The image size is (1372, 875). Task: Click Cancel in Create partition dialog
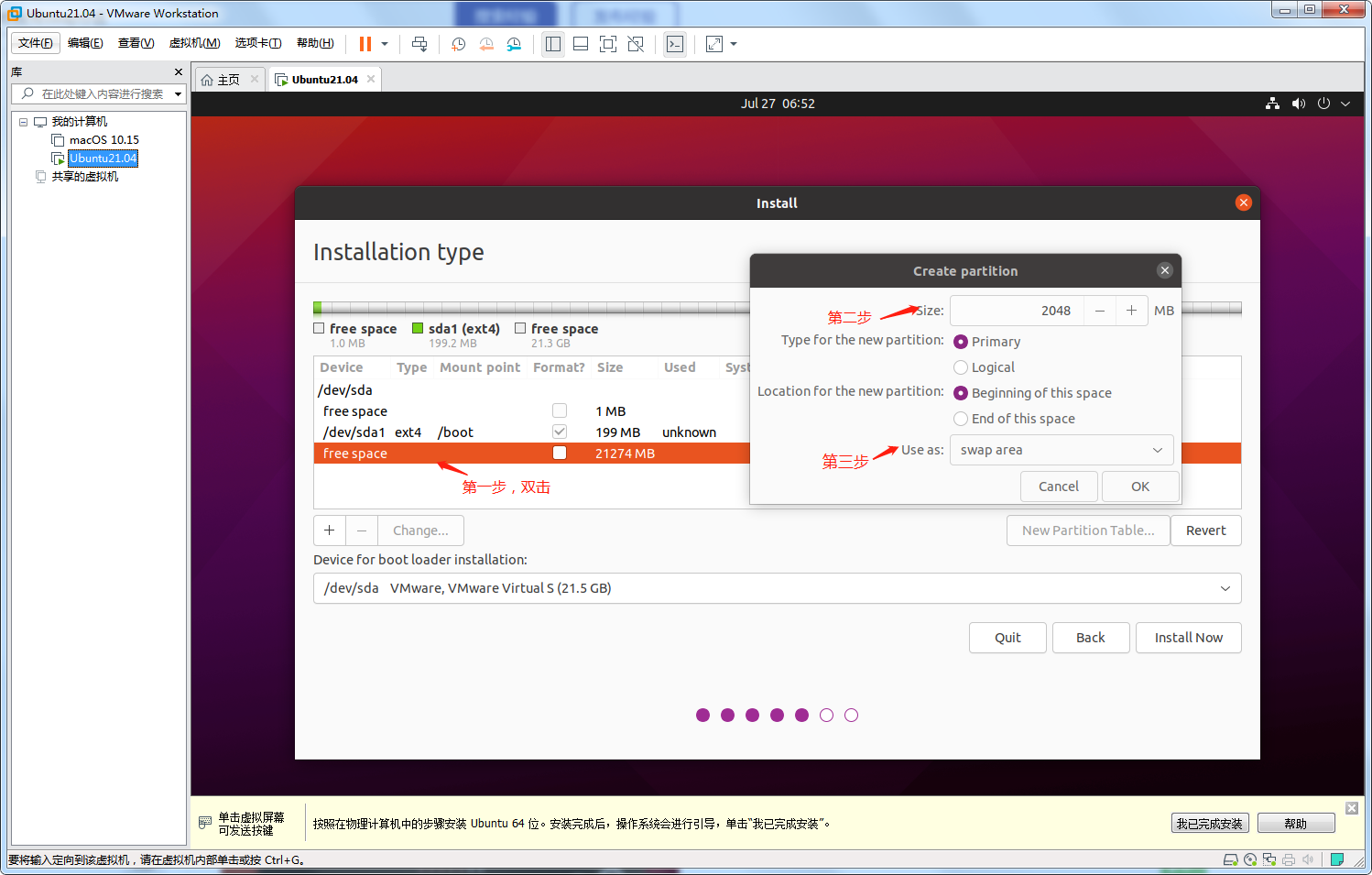(1059, 487)
